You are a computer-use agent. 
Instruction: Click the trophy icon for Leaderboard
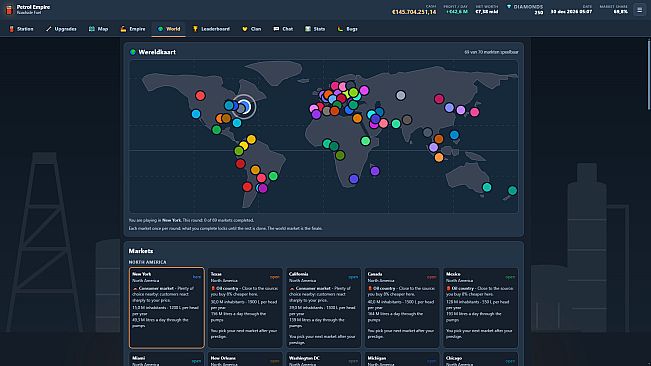point(195,29)
